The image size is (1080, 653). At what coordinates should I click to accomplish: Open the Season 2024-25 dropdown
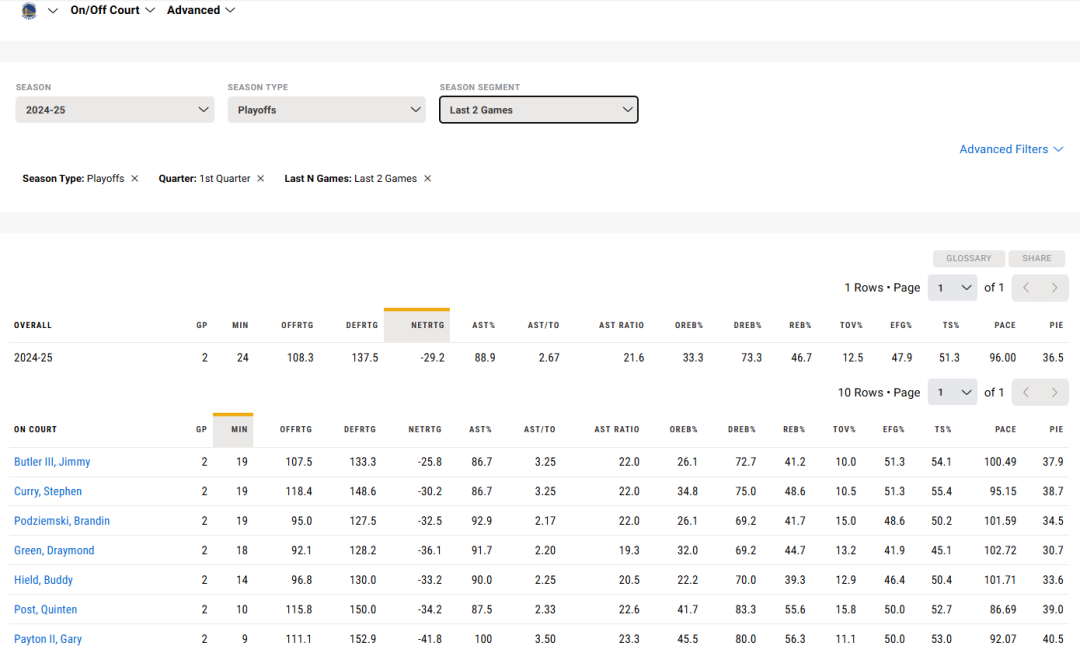[114, 110]
